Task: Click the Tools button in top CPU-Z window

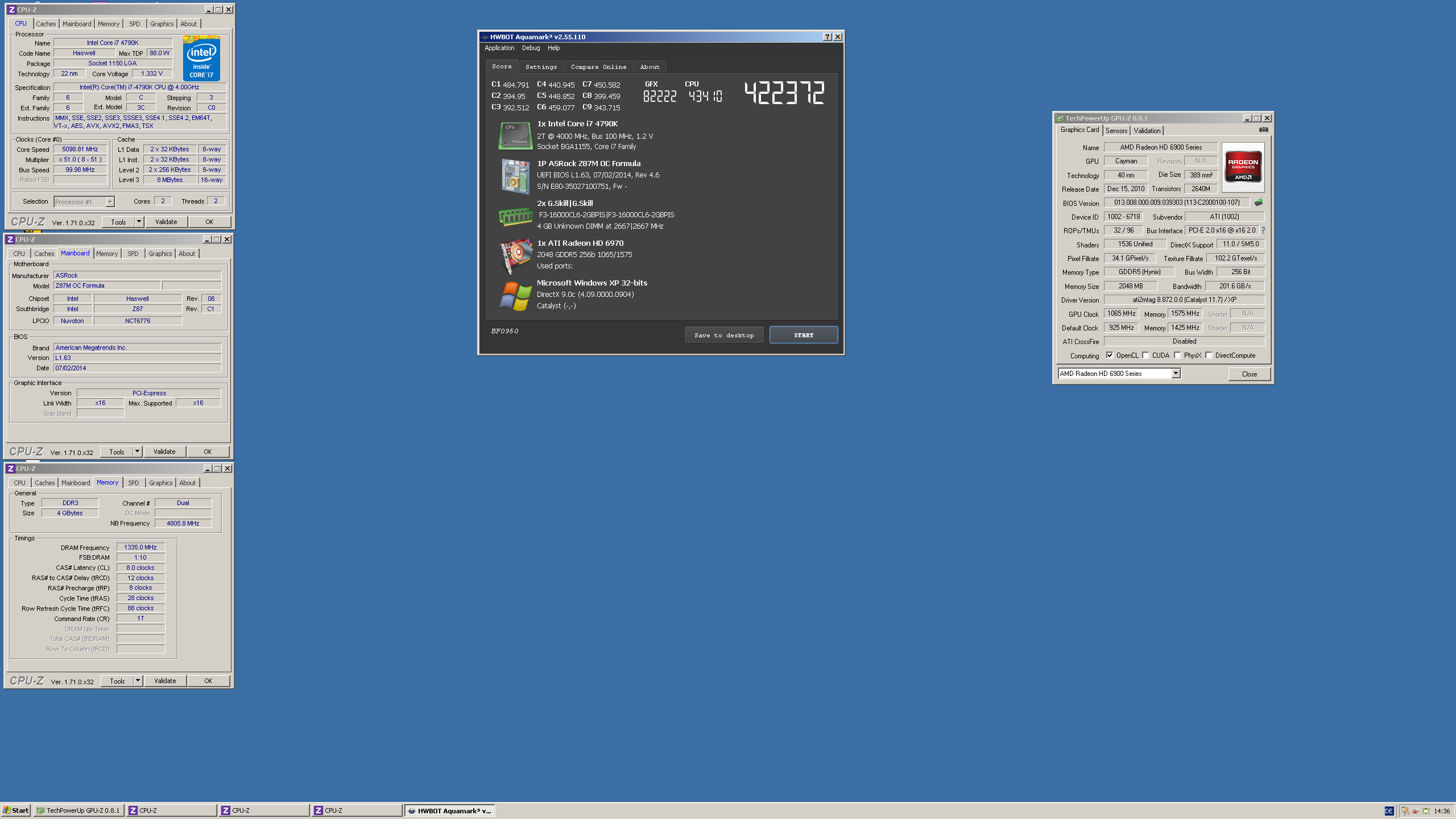Action: coord(118,222)
